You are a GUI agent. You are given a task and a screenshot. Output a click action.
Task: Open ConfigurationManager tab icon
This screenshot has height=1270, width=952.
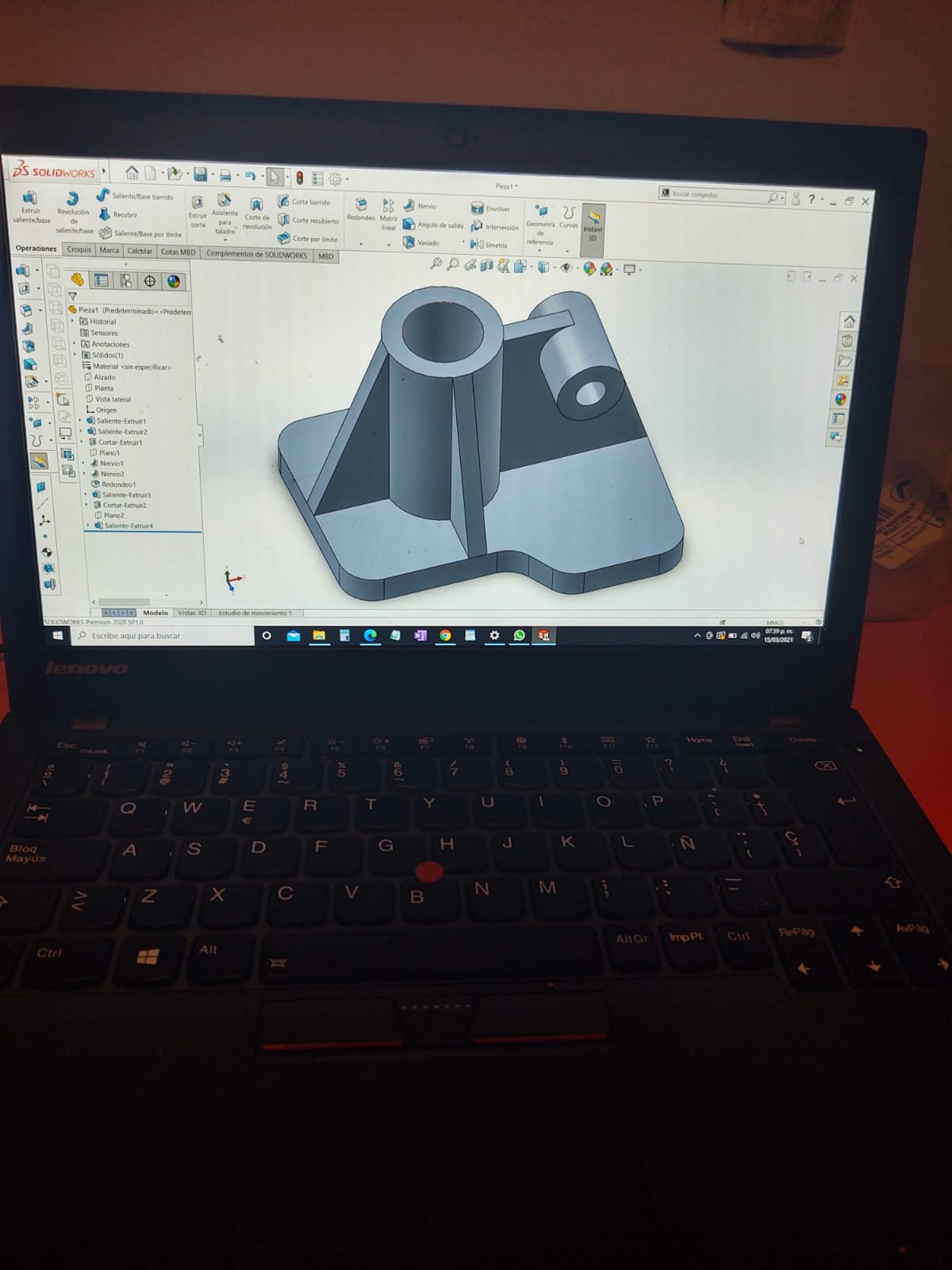pos(125,280)
